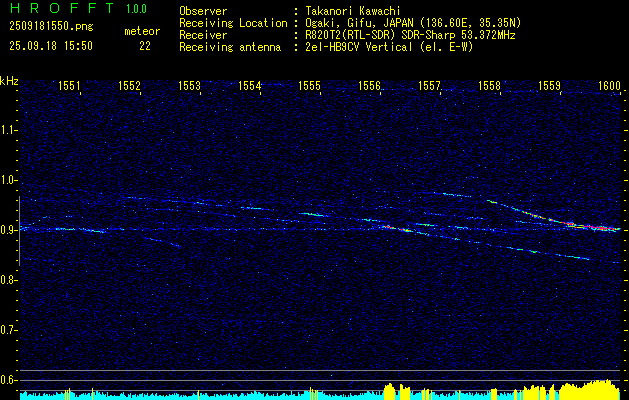
Task: Click the Receiving Location label
Action: click(233, 23)
